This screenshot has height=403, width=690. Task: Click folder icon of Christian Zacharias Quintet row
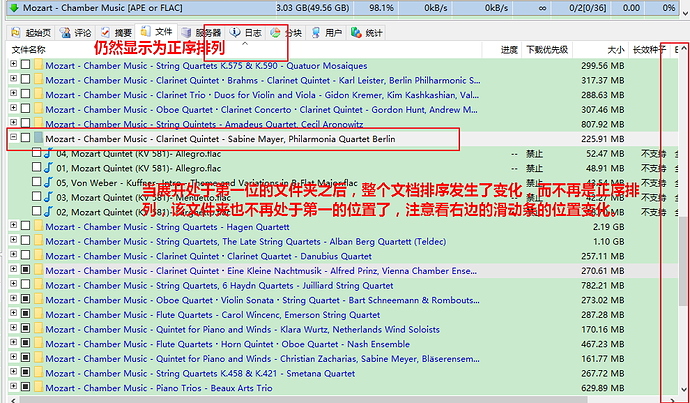click(39, 359)
